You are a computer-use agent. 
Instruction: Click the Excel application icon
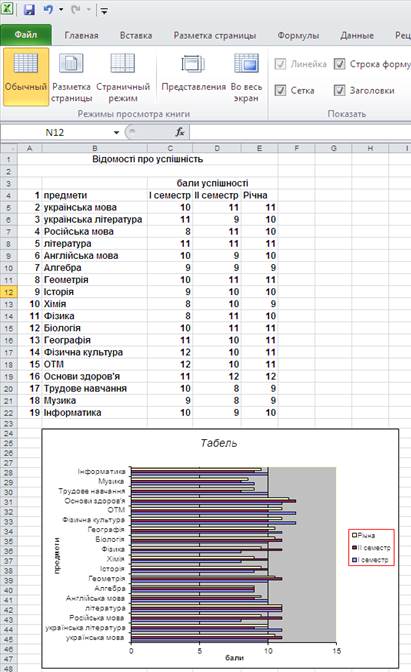8,9
